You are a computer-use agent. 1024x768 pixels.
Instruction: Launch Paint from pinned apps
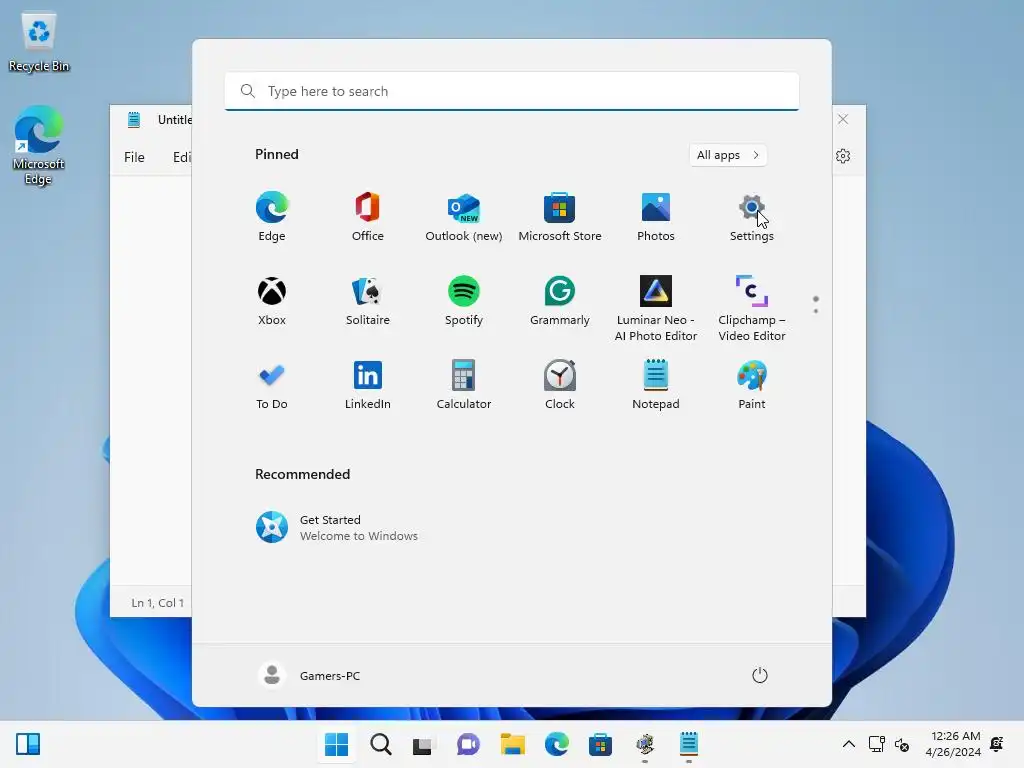[752, 385]
